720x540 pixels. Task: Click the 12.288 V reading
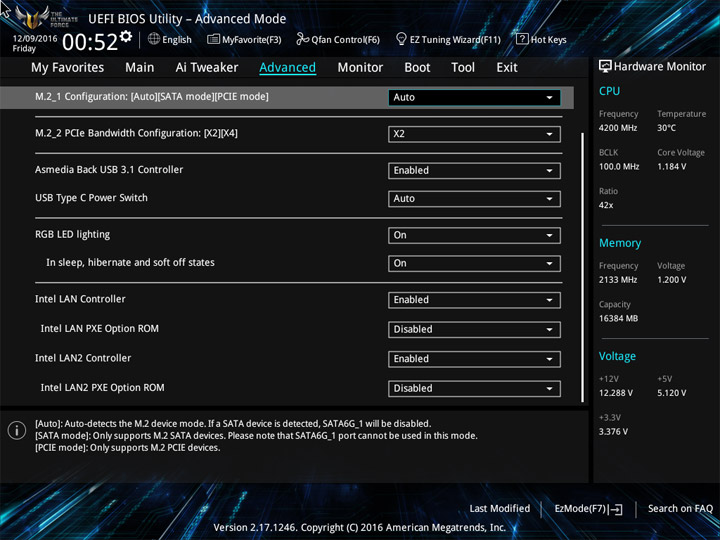(x=616, y=393)
